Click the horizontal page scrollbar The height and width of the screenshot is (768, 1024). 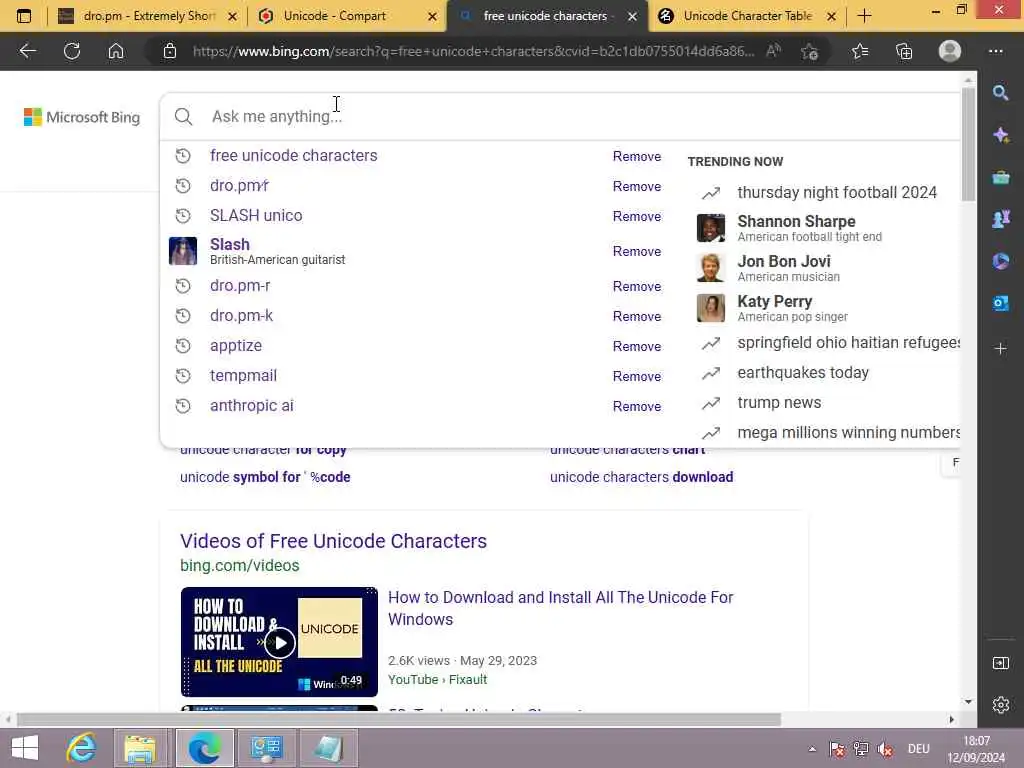pos(398,719)
